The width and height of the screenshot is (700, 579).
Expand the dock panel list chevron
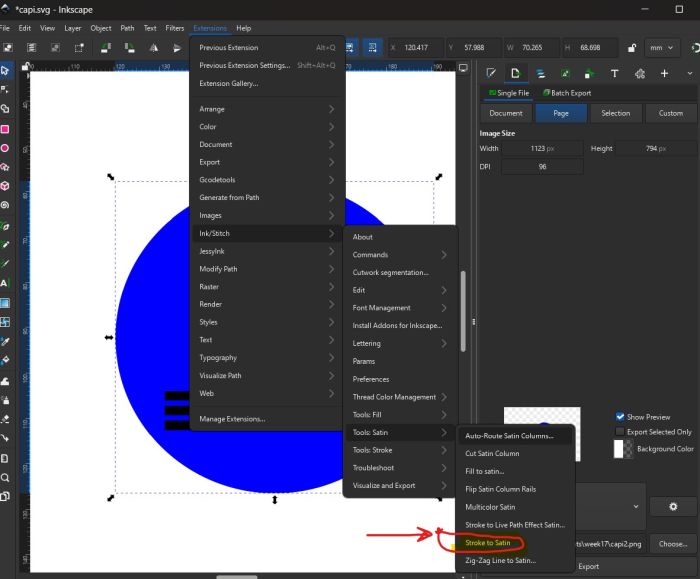(x=689, y=73)
